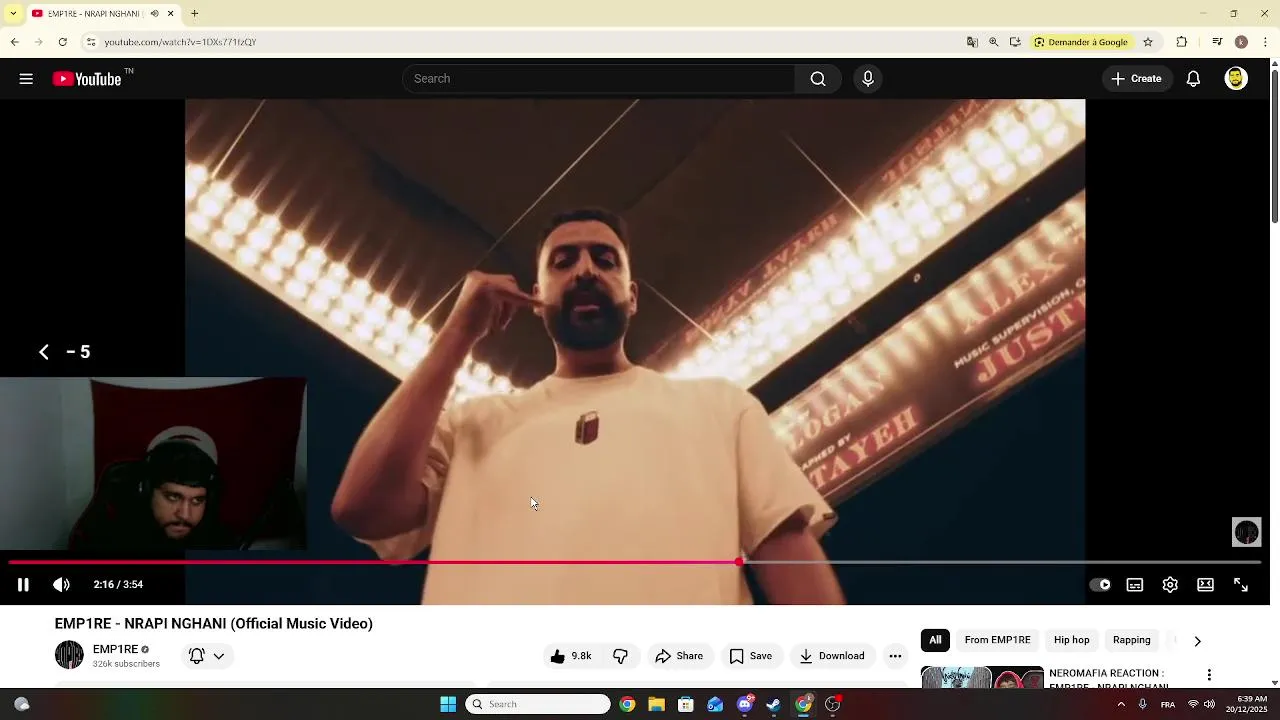Open Chrome extensions puzzle icon
The image size is (1280, 720).
click(x=1182, y=42)
